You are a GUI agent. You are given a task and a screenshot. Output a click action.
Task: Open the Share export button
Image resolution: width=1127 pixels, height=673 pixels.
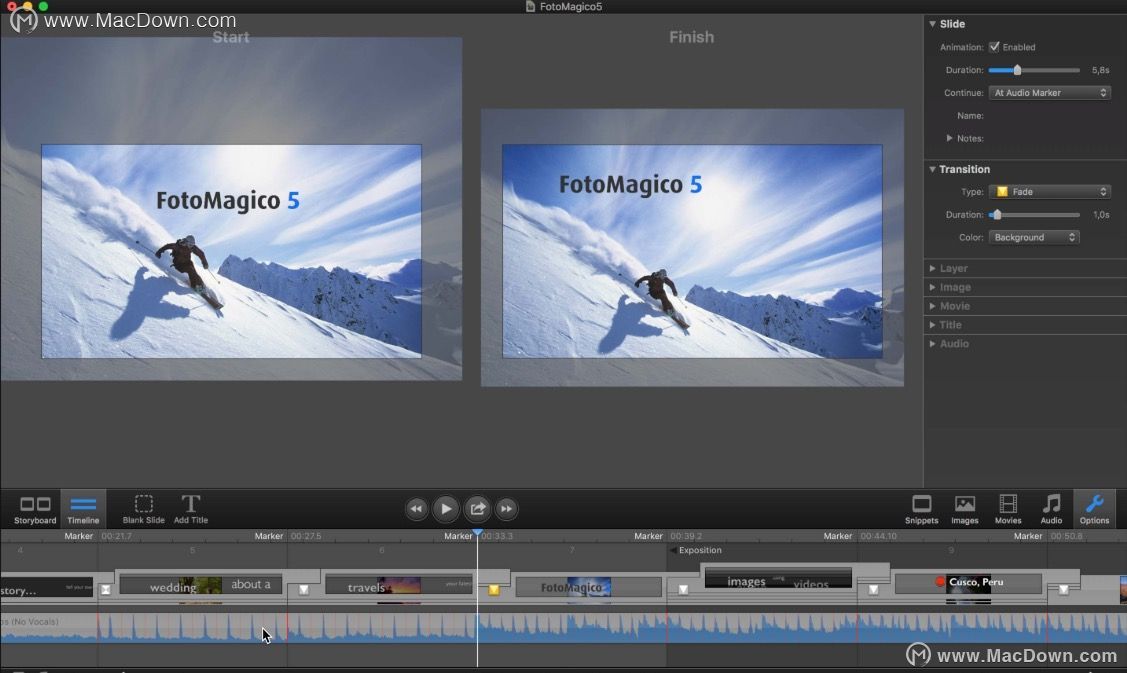(477, 508)
